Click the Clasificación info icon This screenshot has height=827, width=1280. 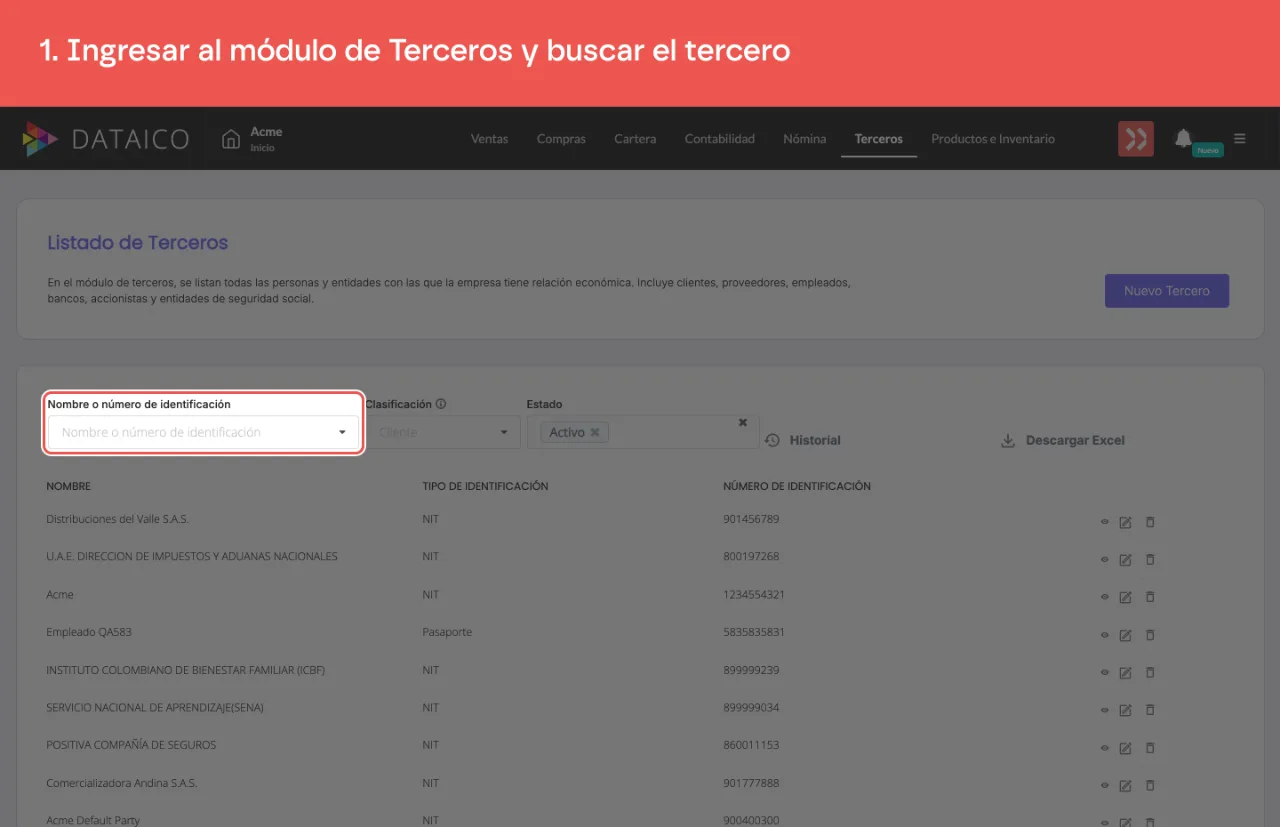(441, 404)
